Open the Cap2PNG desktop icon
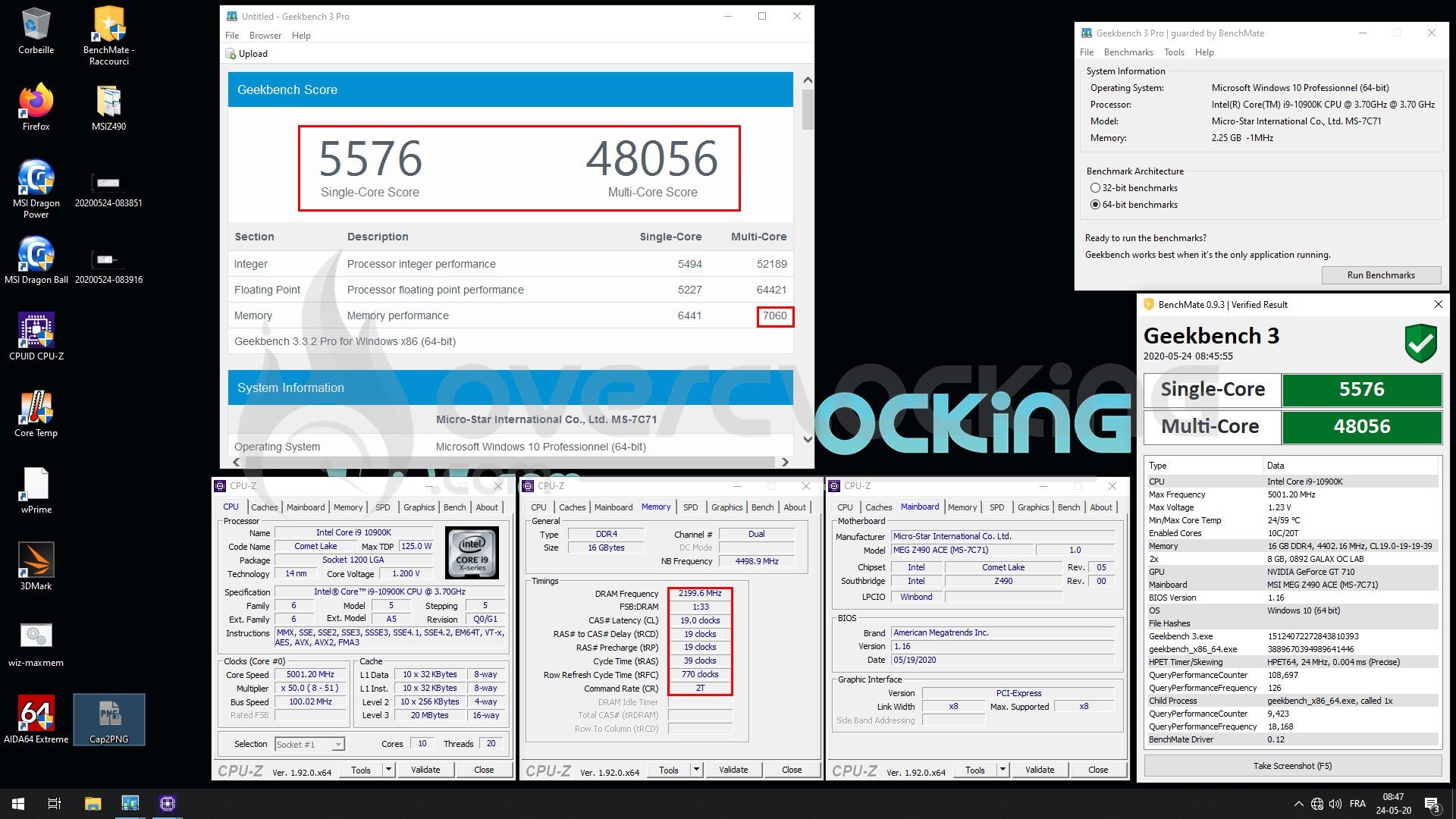Screen dimensions: 1456x819 [108, 720]
